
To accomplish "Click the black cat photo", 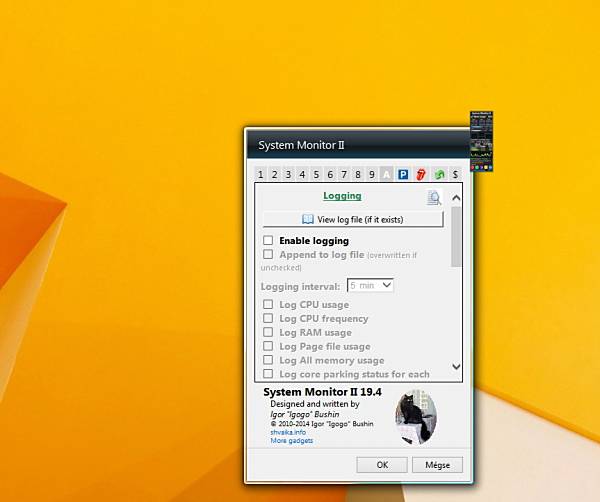I will pos(416,417).
